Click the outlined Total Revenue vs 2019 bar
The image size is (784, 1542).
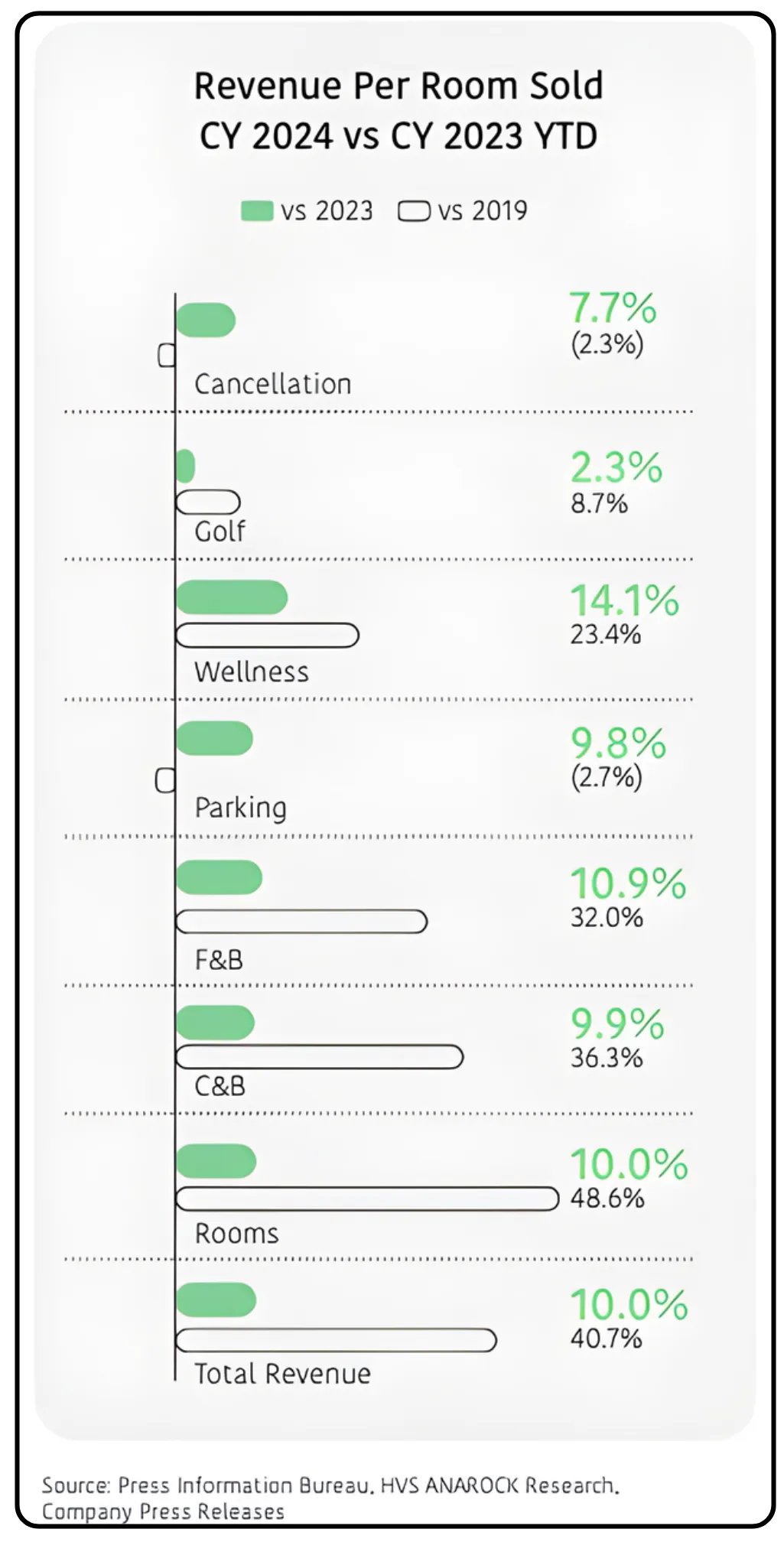click(x=337, y=1340)
